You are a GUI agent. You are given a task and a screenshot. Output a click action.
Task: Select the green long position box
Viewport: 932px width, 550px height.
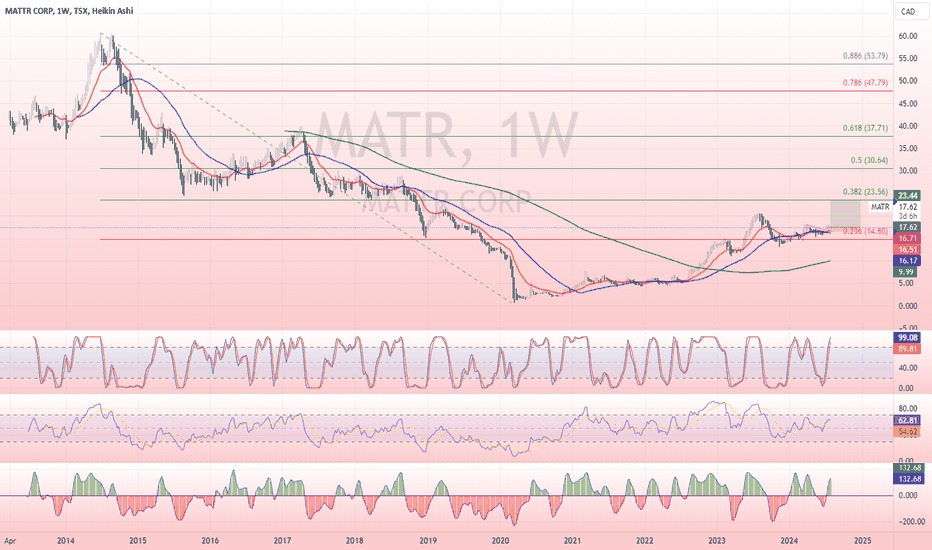[x=845, y=214]
